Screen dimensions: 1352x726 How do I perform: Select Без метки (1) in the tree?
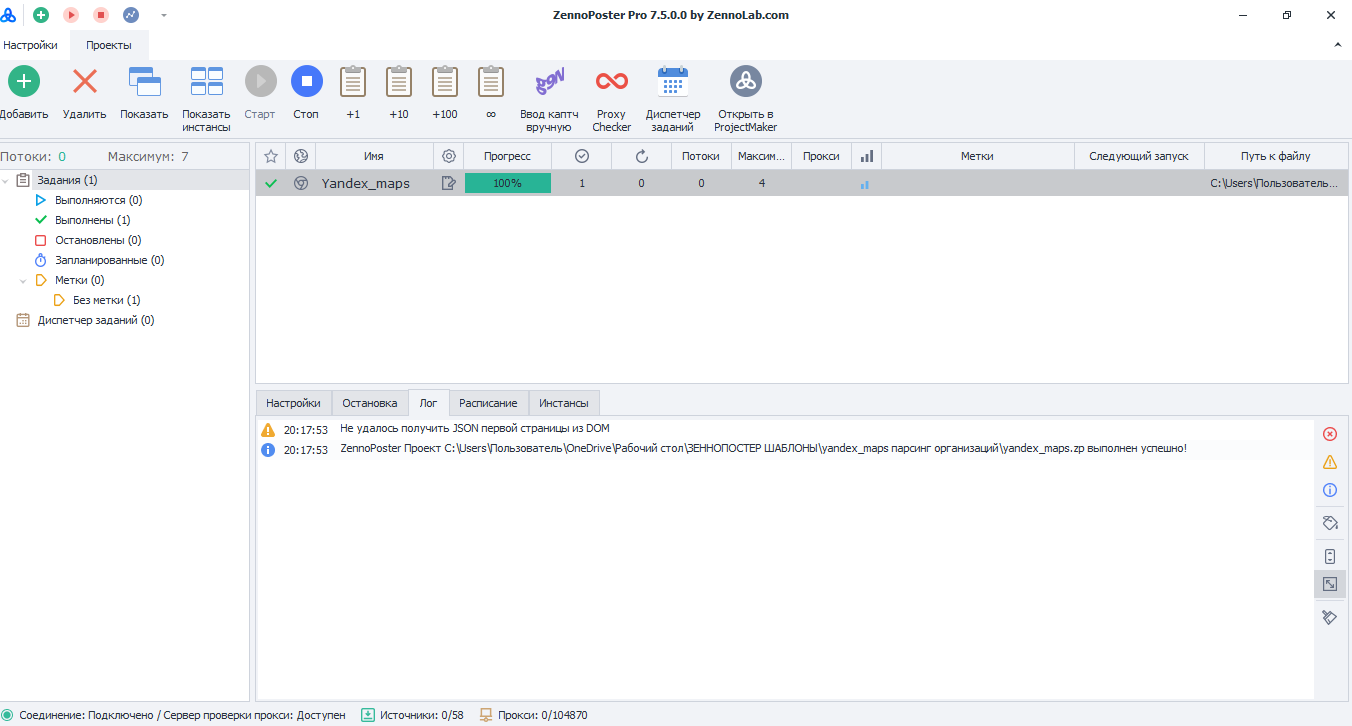click(x=107, y=300)
